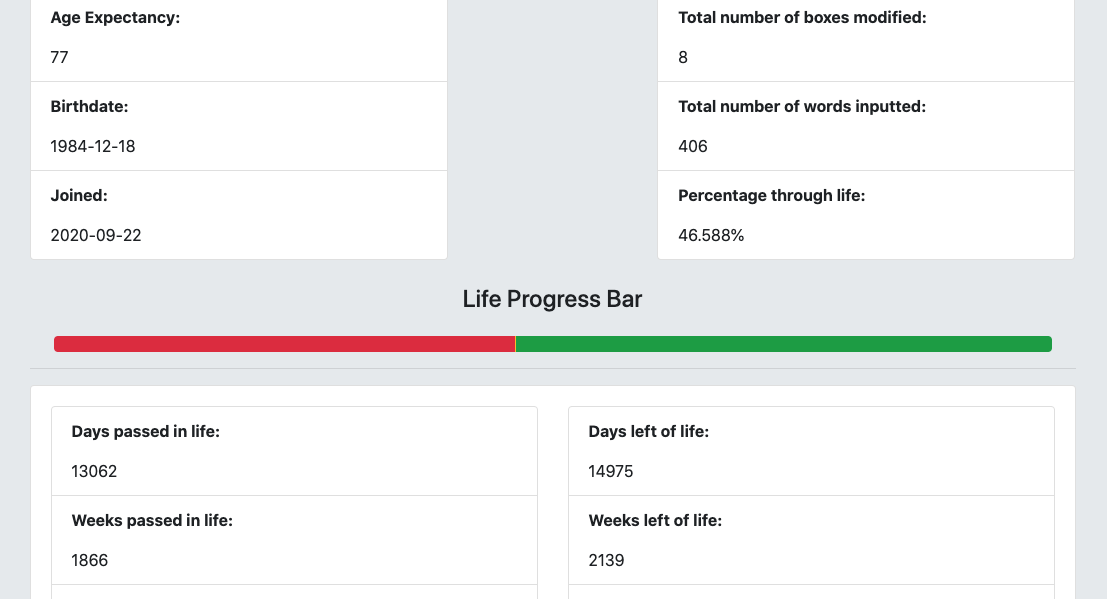Click the "Weeks left of life:" label
Viewport: 1107px width, 599px height.
pyautogui.click(x=655, y=521)
